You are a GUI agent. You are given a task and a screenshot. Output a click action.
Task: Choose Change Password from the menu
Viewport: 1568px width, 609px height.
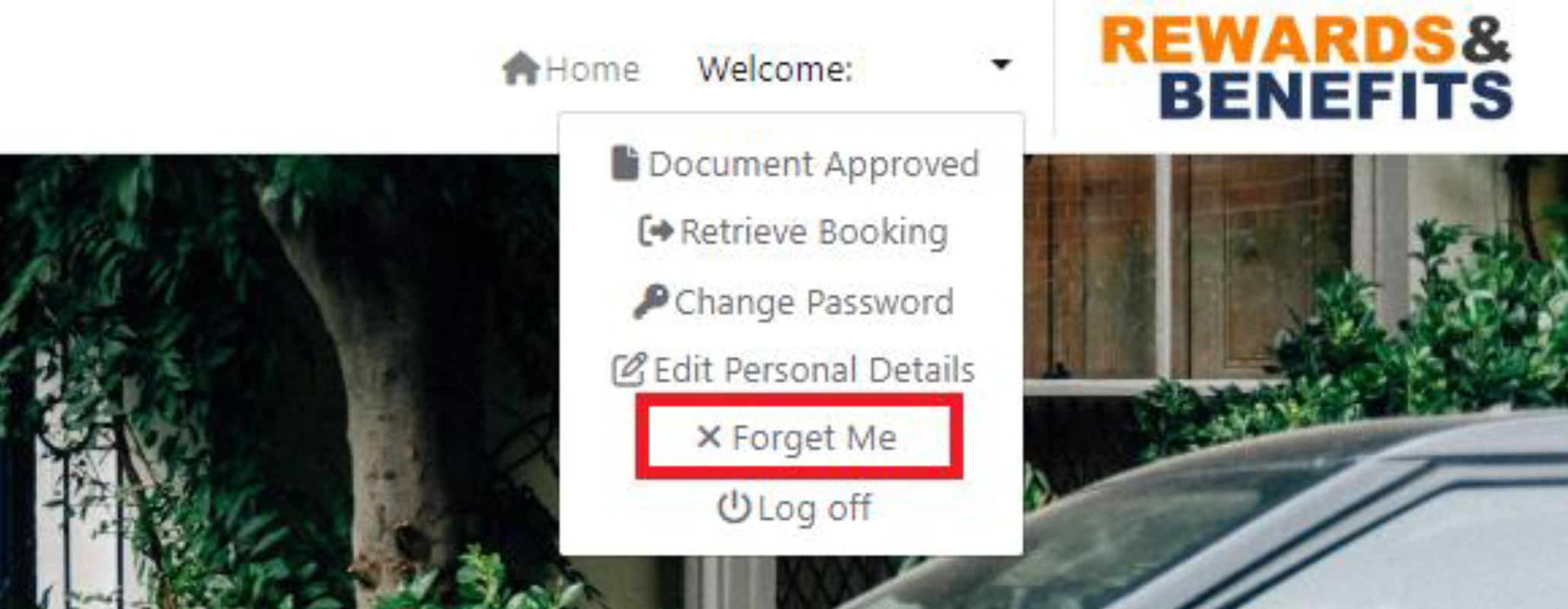pos(814,303)
